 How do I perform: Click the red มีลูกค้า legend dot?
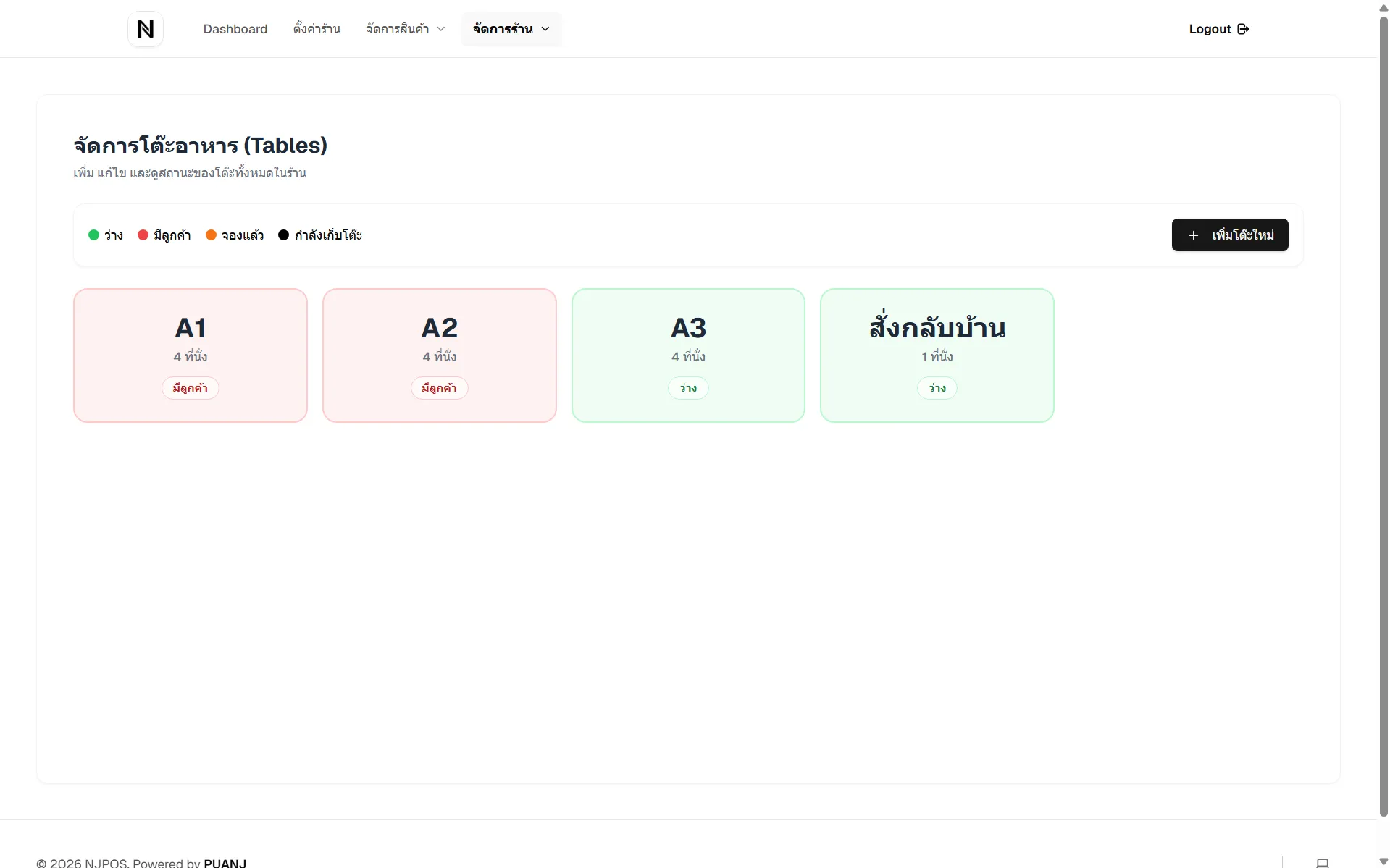pos(143,235)
